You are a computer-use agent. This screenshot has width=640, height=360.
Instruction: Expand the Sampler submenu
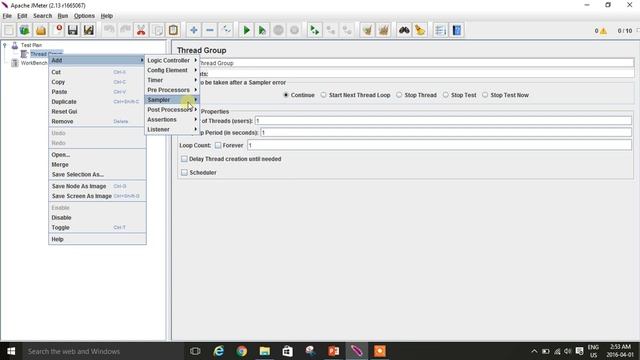click(172, 100)
